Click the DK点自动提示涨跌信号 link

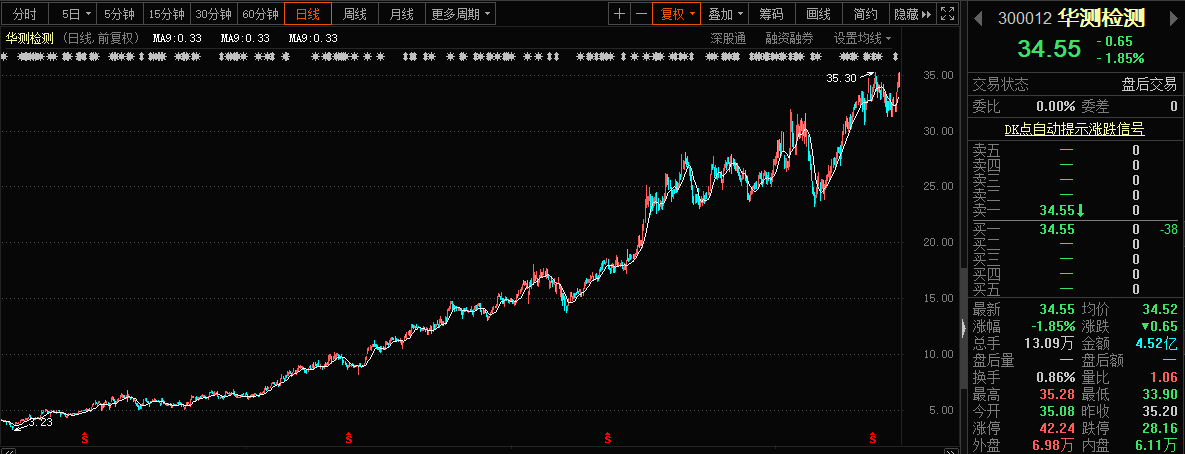click(x=1074, y=129)
